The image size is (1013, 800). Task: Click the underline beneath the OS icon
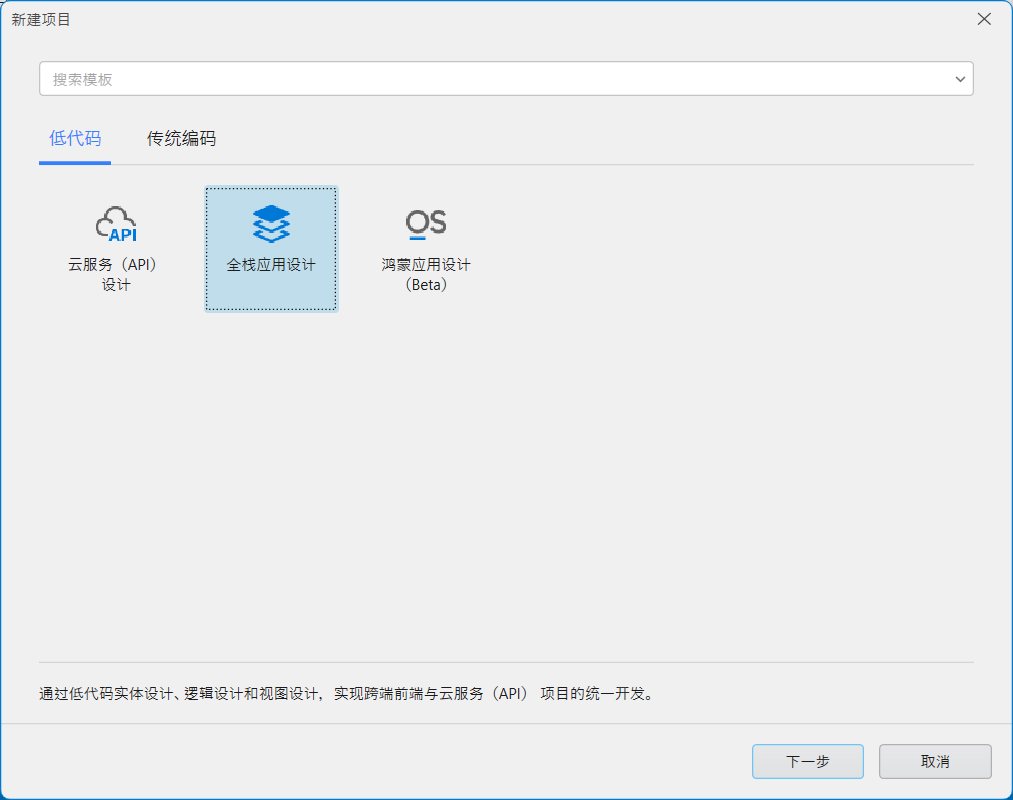417,238
